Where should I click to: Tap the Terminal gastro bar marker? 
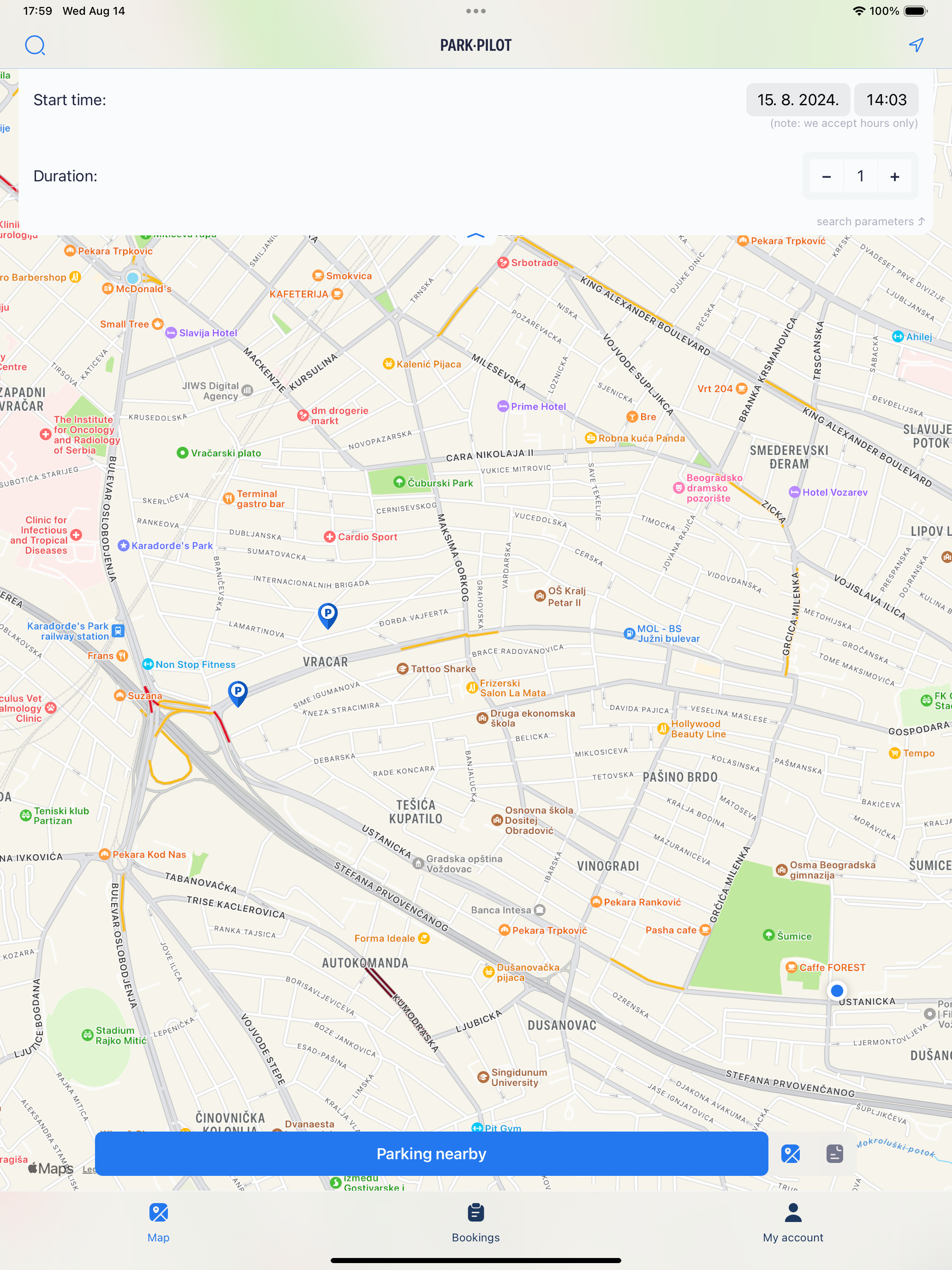click(x=228, y=498)
